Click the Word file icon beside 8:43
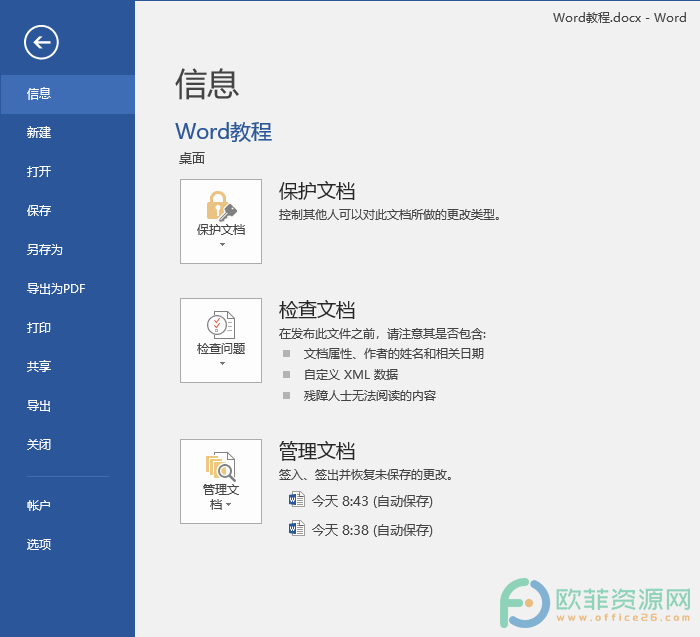The width and height of the screenshot is (700, 637). (x=297, y=500)
